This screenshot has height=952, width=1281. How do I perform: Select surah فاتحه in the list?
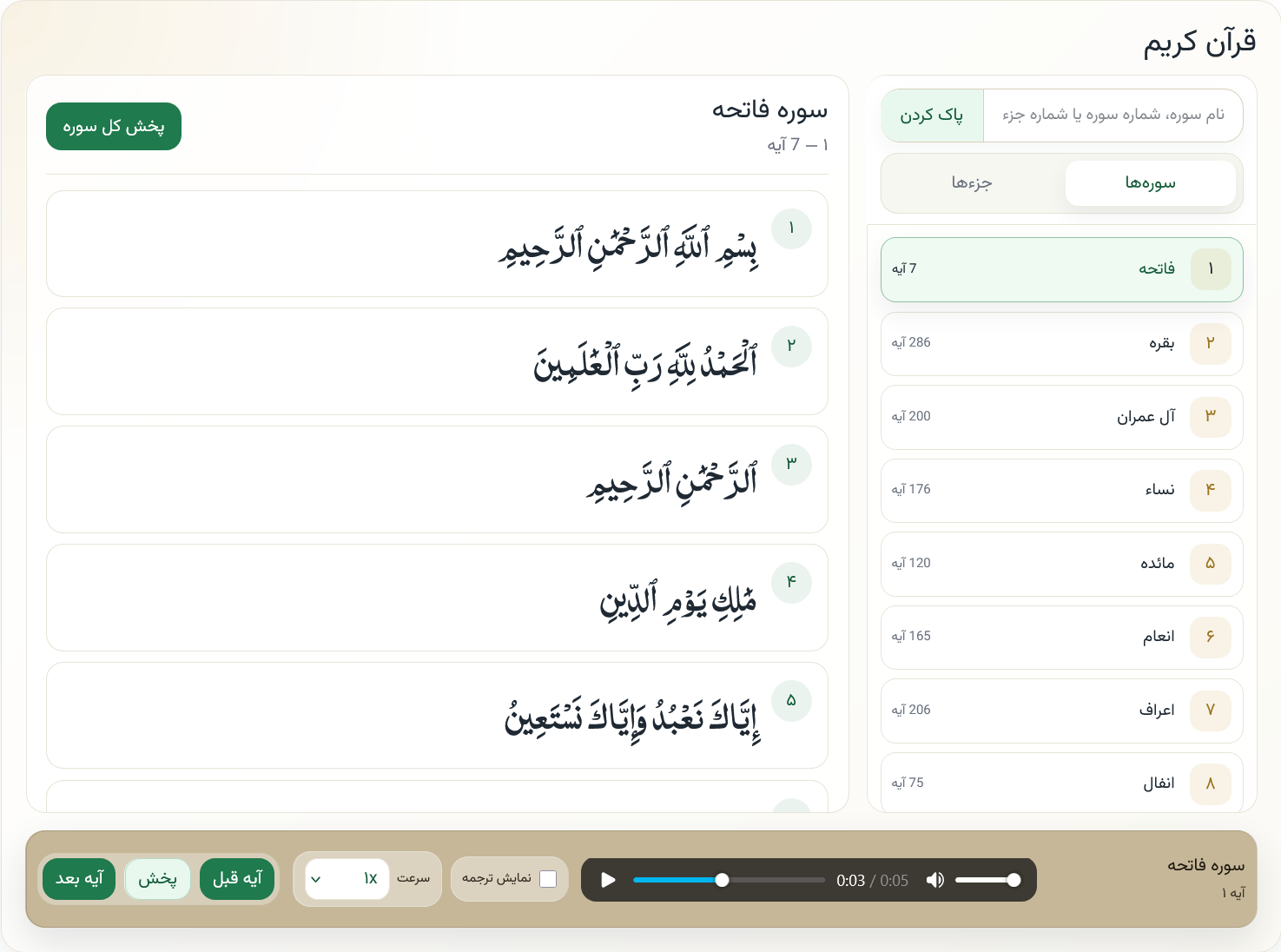(1062, 270)
